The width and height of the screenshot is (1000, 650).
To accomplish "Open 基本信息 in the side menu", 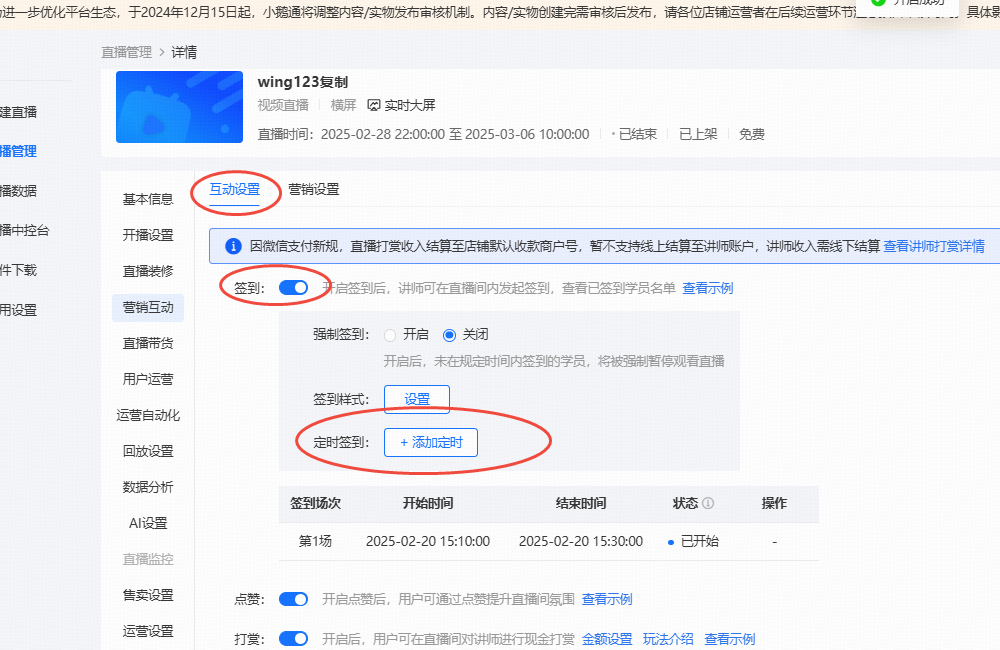I will 148,199.
